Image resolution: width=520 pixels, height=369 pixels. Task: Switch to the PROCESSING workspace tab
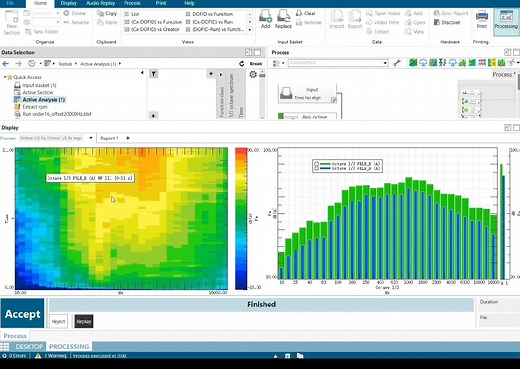(69, 346)
